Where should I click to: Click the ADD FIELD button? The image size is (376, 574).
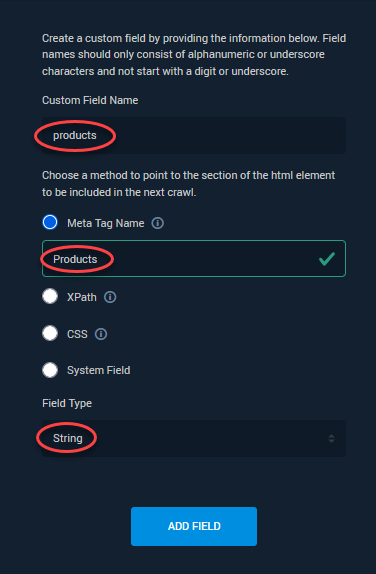(194, 526)
